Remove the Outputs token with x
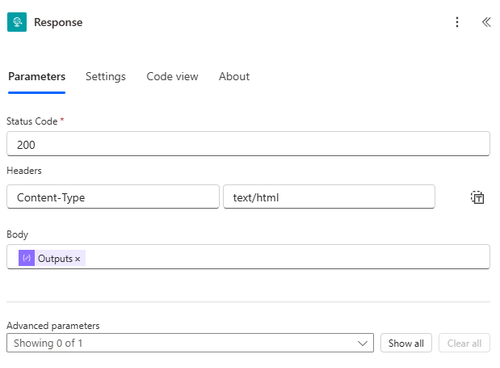 click(x=77, y=259)
